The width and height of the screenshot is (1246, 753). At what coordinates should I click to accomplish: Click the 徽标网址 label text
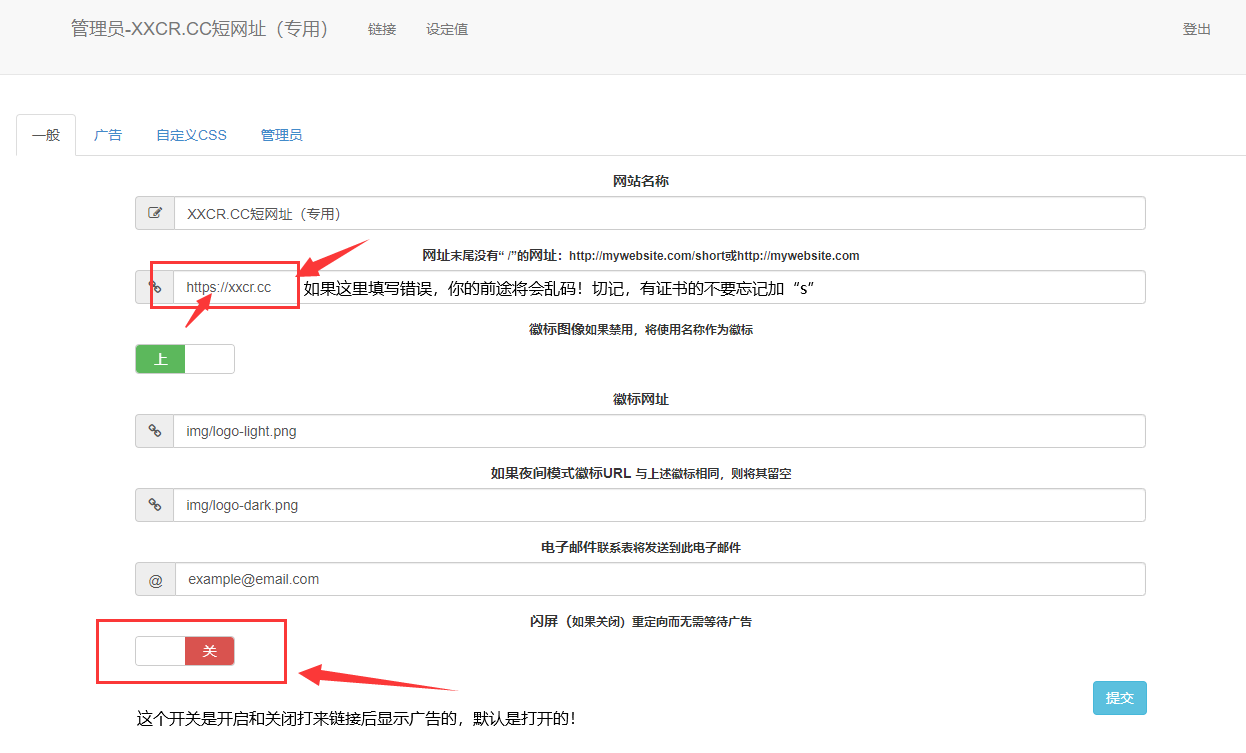pos(641,399)
